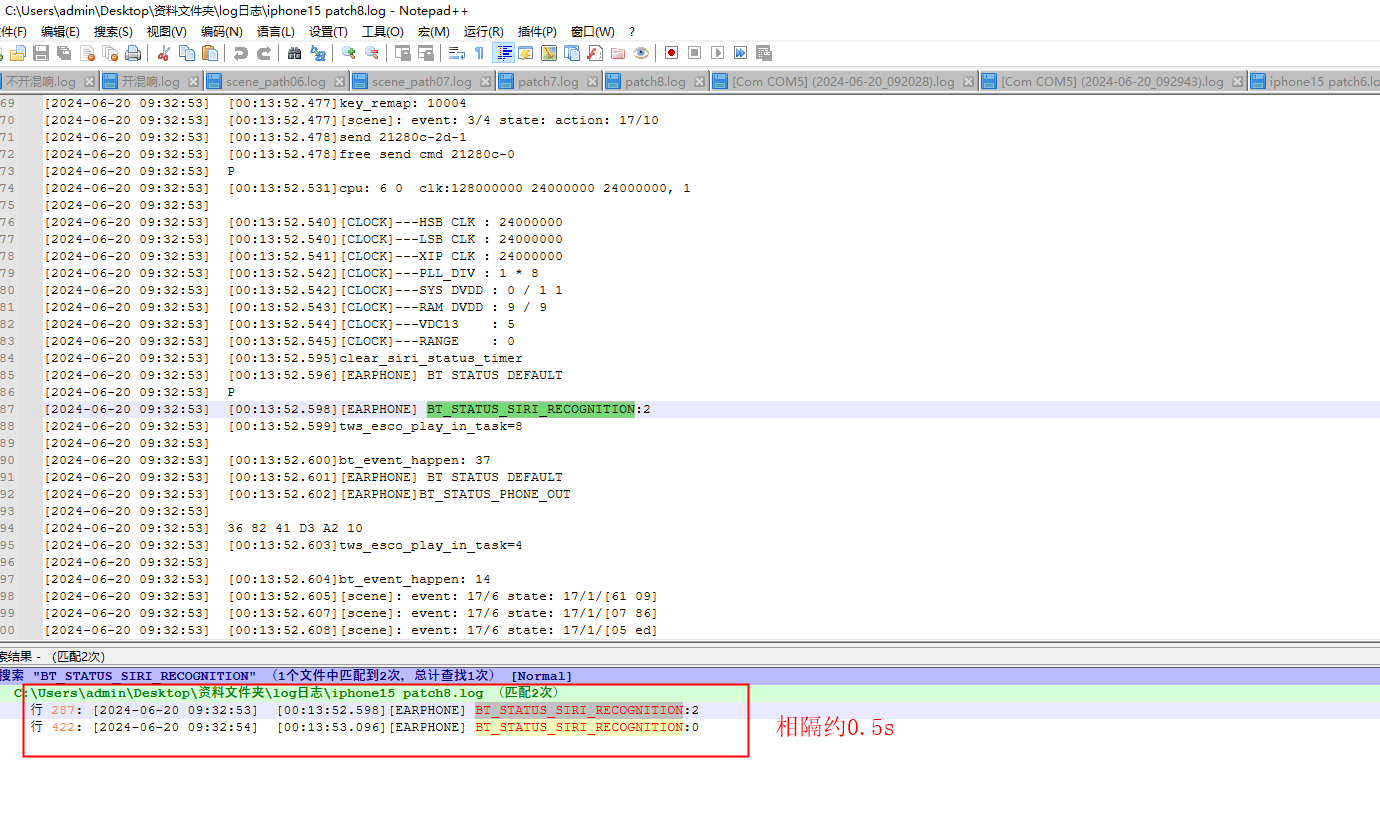Click the Copy toolbar icon
This screenshot has width=1380, height=814.
pos(187,53)
